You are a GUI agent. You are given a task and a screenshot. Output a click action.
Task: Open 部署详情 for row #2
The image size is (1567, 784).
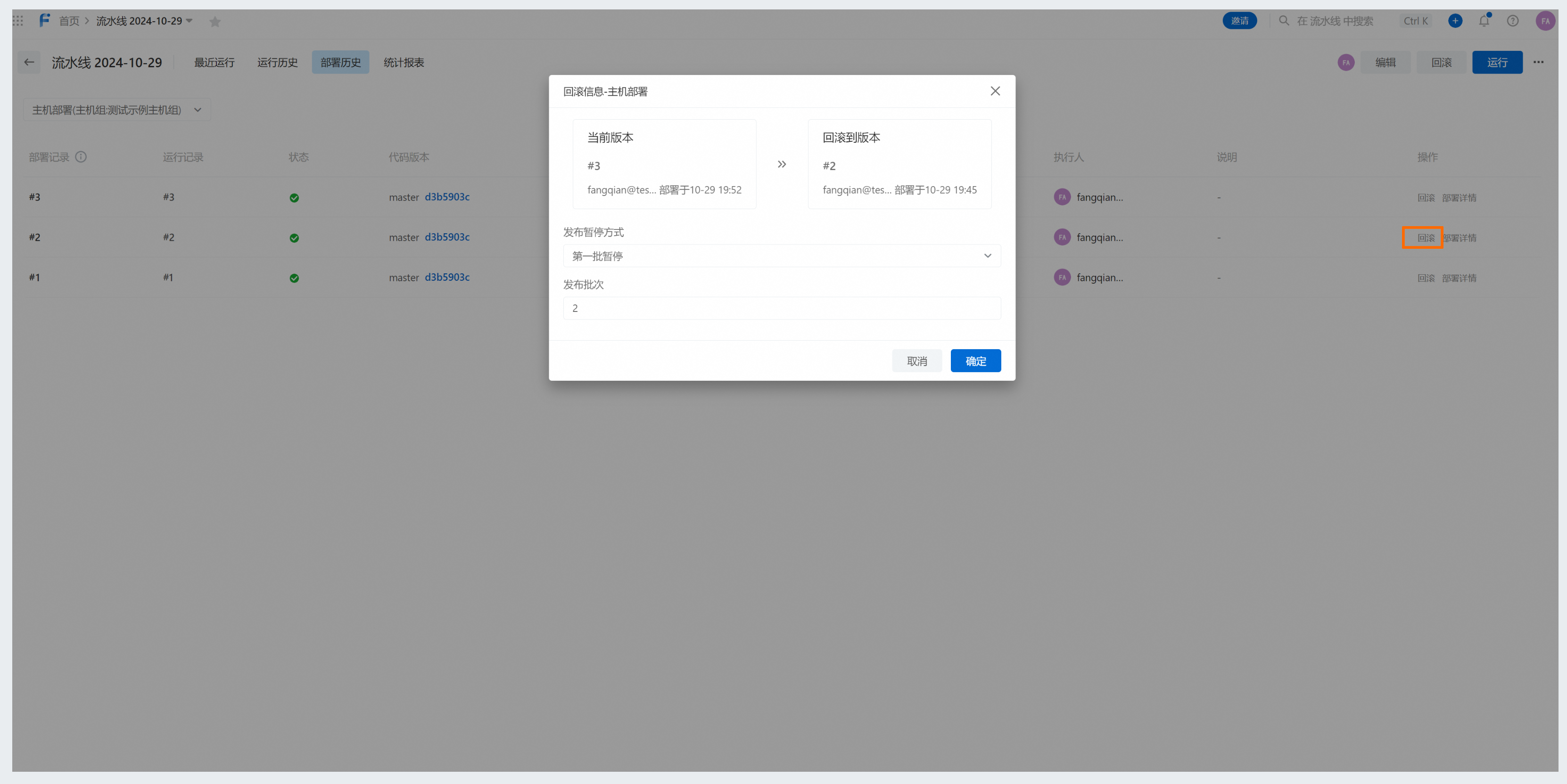tap(1460, 237)
